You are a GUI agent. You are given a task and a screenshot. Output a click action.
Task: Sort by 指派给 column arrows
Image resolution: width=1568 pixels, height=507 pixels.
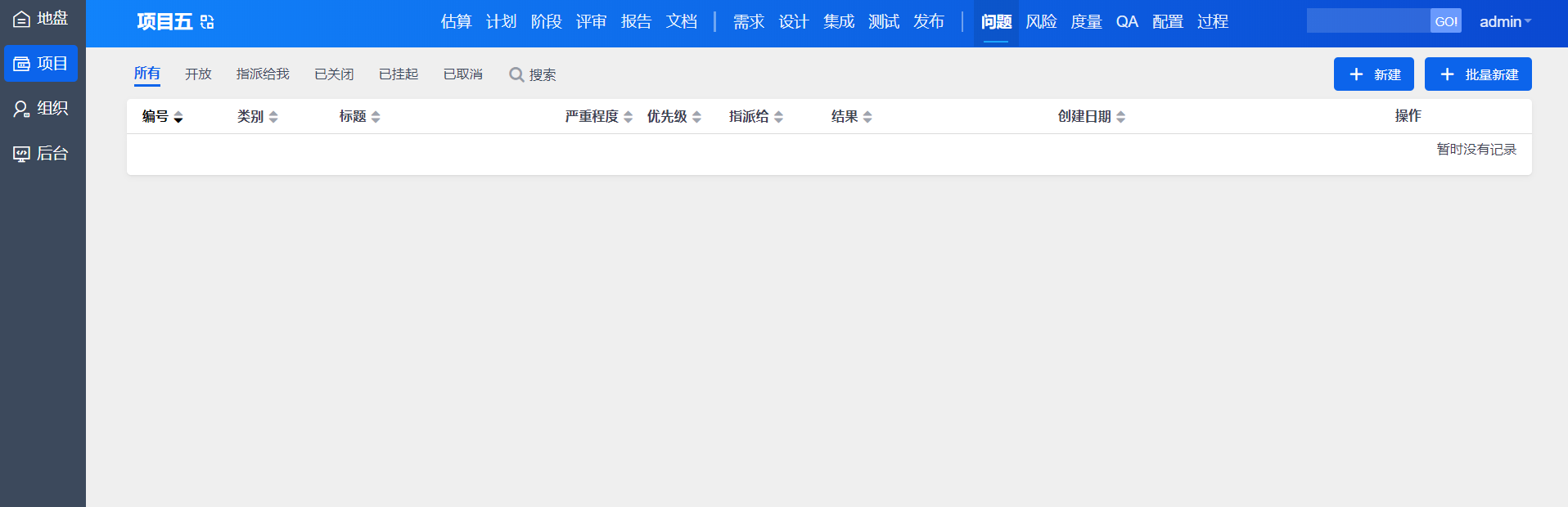point(778,117)
